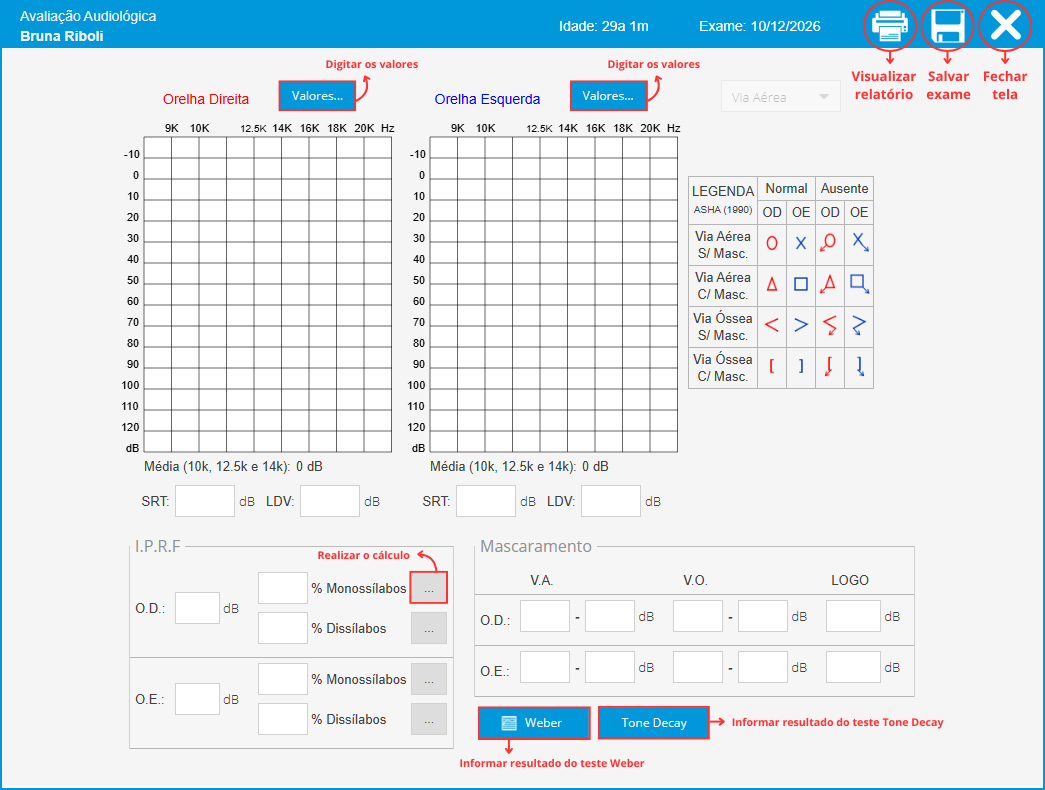
Task: Focus the left ear SRT field
Action: coord(485,501)
